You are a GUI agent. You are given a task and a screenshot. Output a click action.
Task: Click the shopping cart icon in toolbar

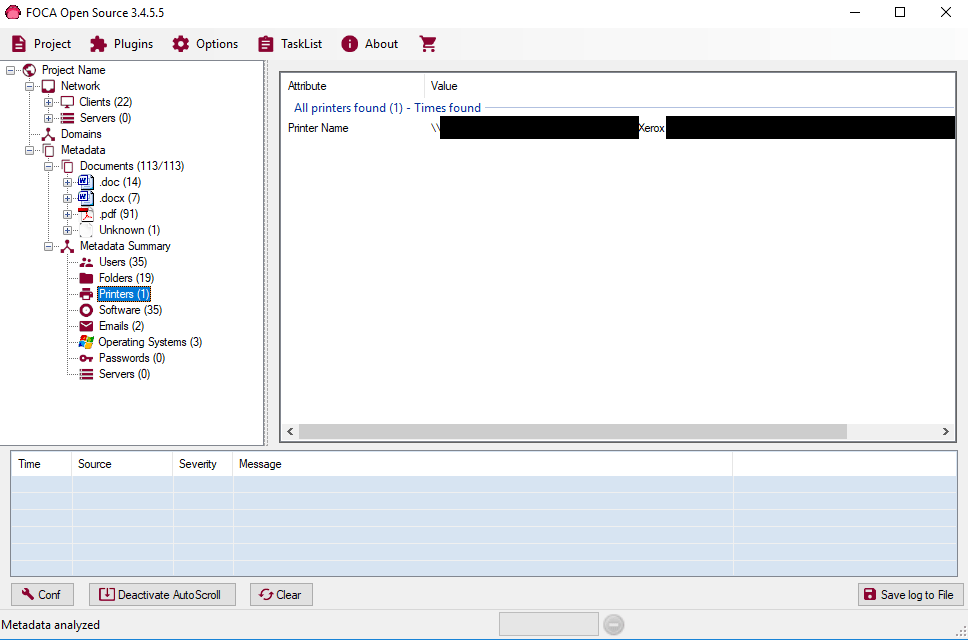click(x=428, y=44)
